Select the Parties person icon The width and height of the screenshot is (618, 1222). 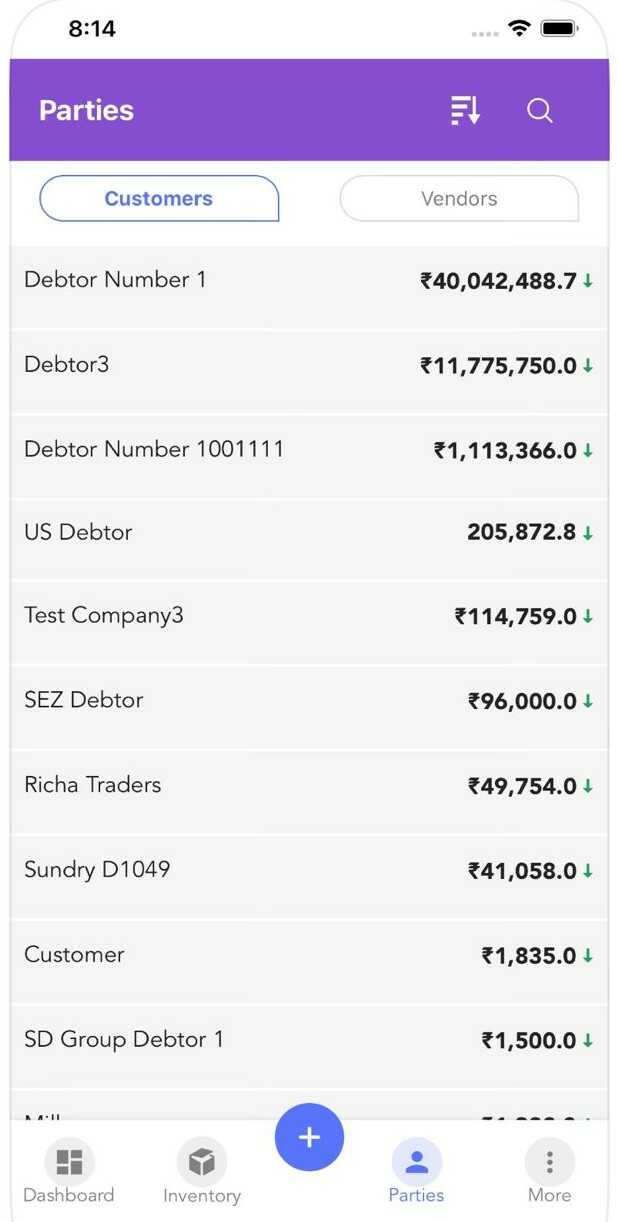(x=416, y=1162)
